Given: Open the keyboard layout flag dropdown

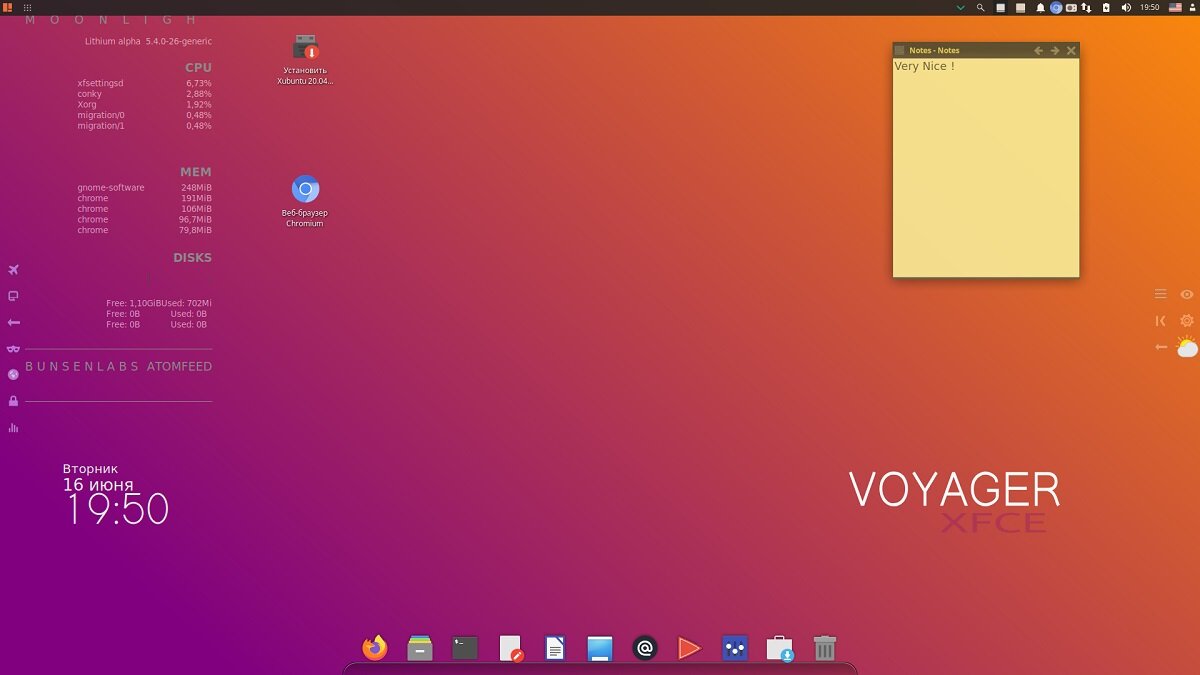Looking at the screenshot, I should [1175, 7].
